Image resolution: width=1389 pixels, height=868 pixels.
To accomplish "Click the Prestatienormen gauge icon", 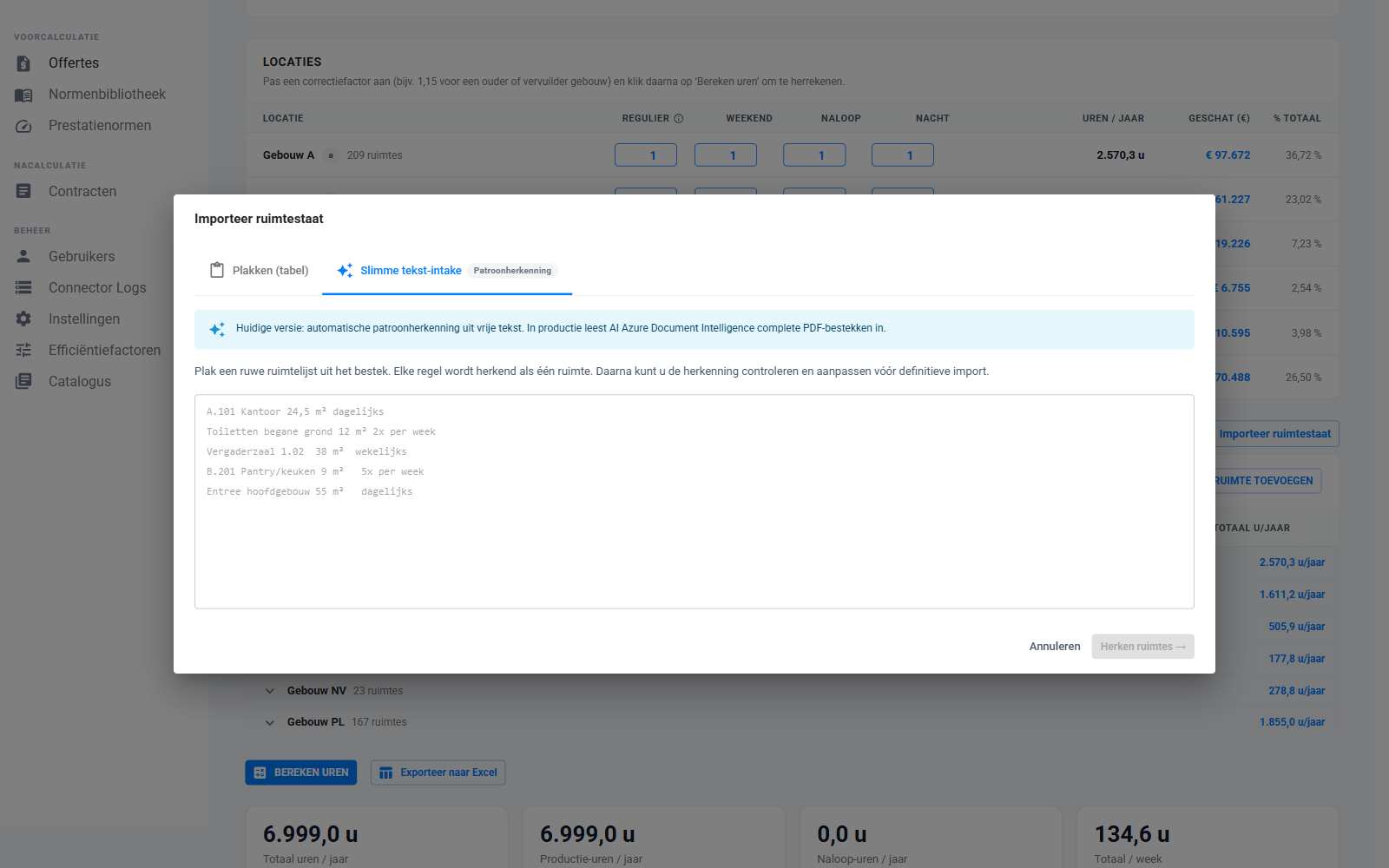I will point(23,126).
